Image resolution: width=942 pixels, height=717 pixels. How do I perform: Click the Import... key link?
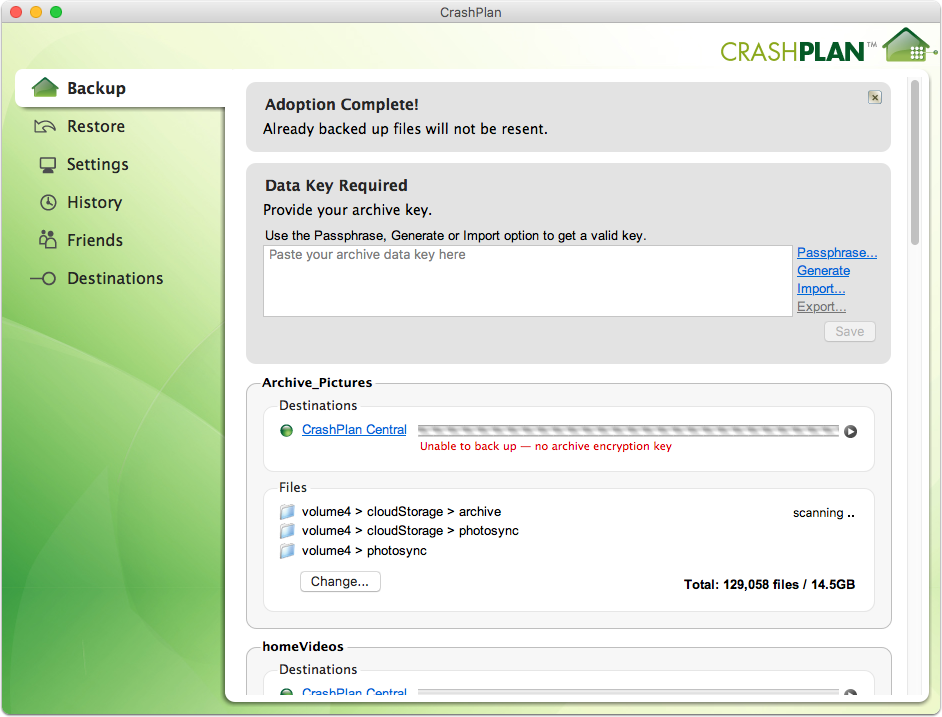(821, 288)
